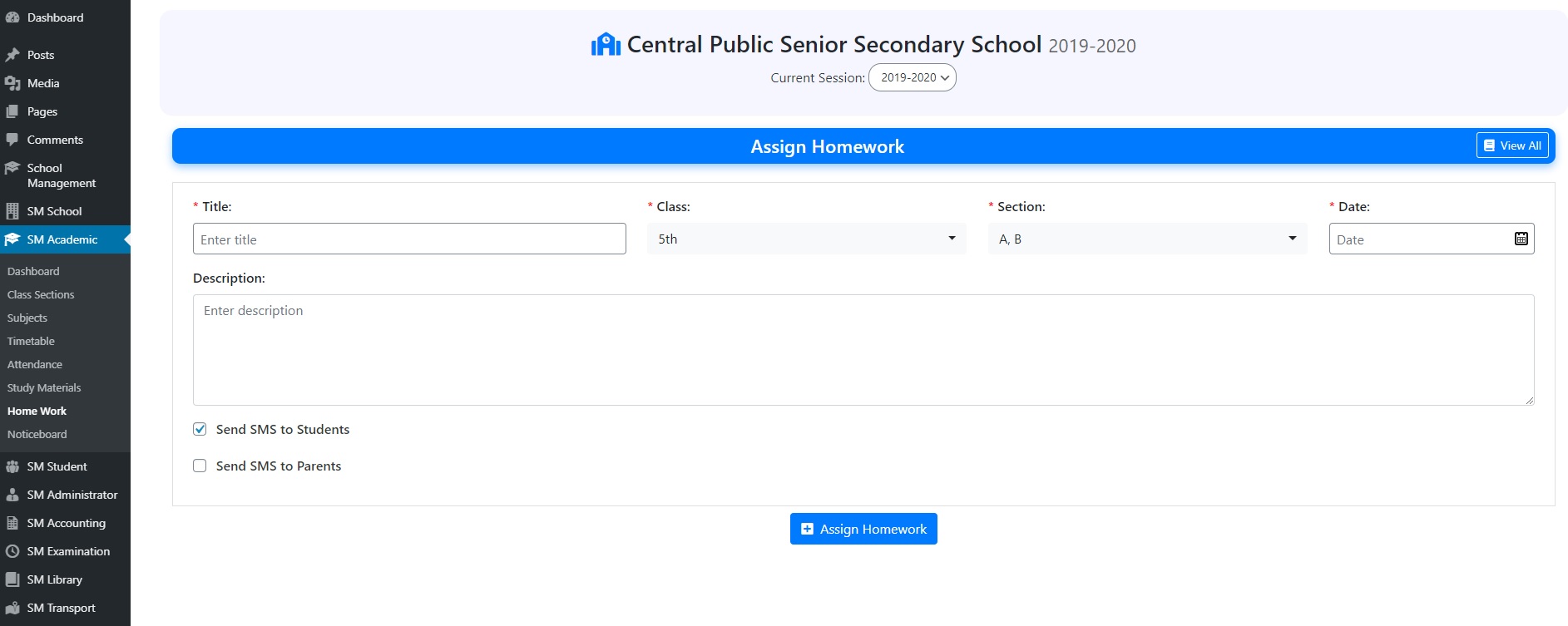Click the SM Student group icon
Screen dimensions: 1568x626
[12, 466]
